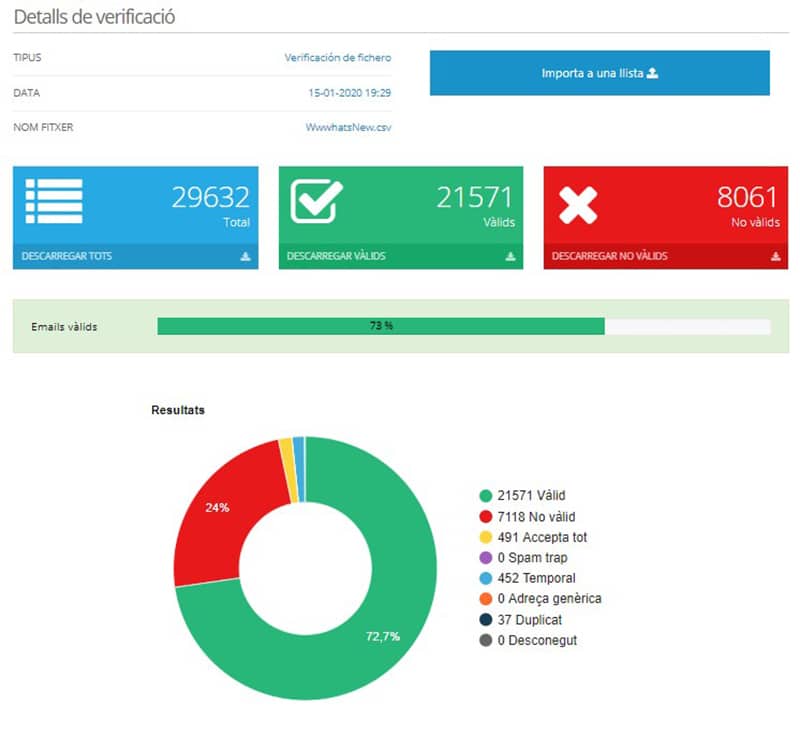Click download icon in Descarregar Tots bar

click(x=245, y=256)
